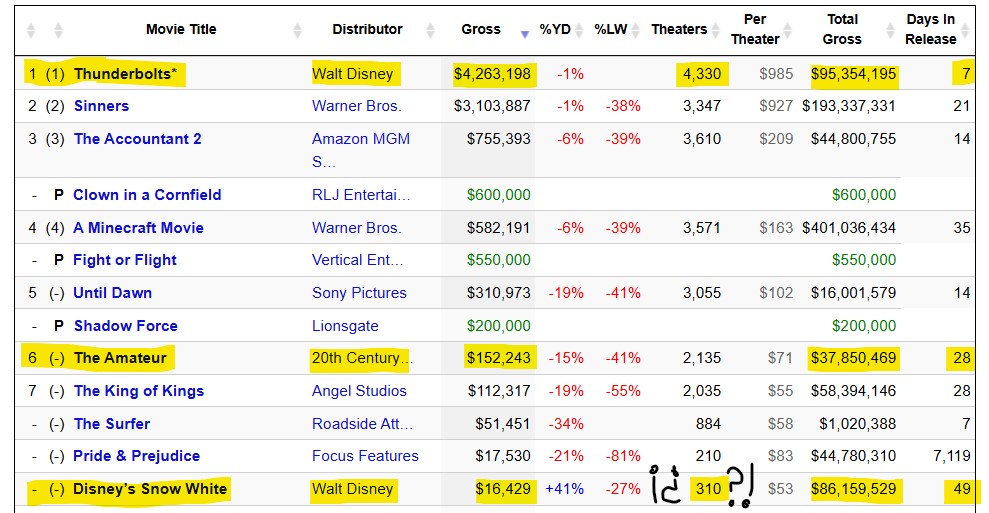The height and width of the screenshot is (513, 989).
Task: Open Angel Studios distributor link
Action: (359, 391)
